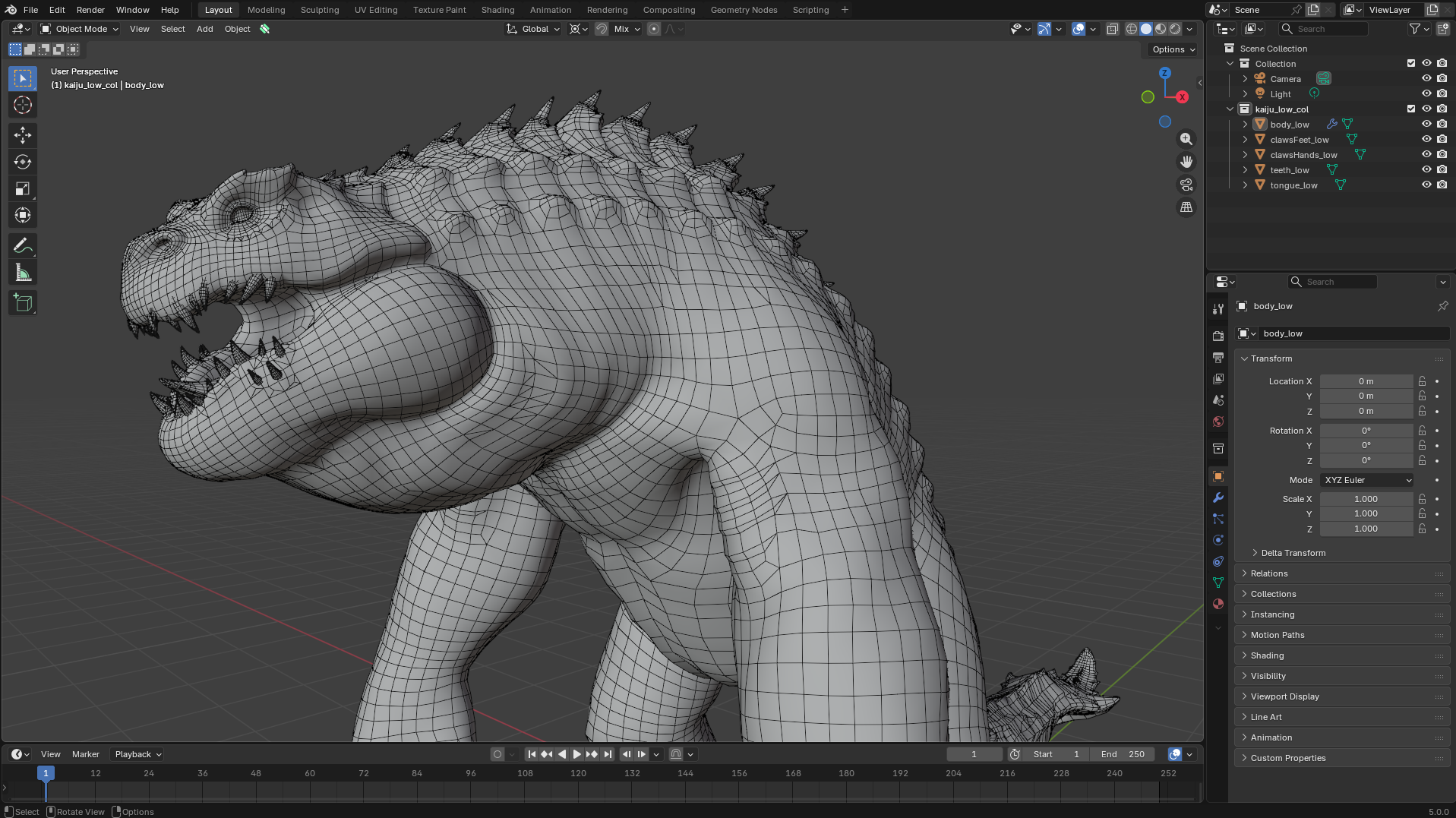The height and width of the screenshot is (818, 1456).
Task: Open the Playback dropdown in timeline
Action: (x=138, y=754)
